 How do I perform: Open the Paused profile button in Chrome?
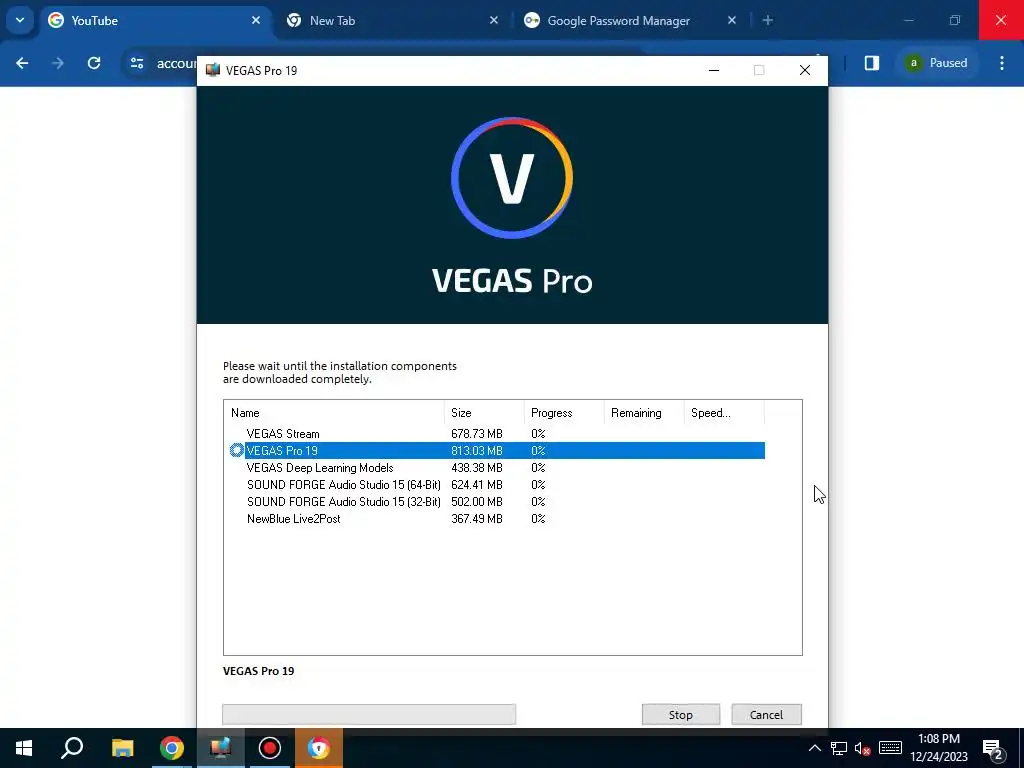(x=936, y=63)
